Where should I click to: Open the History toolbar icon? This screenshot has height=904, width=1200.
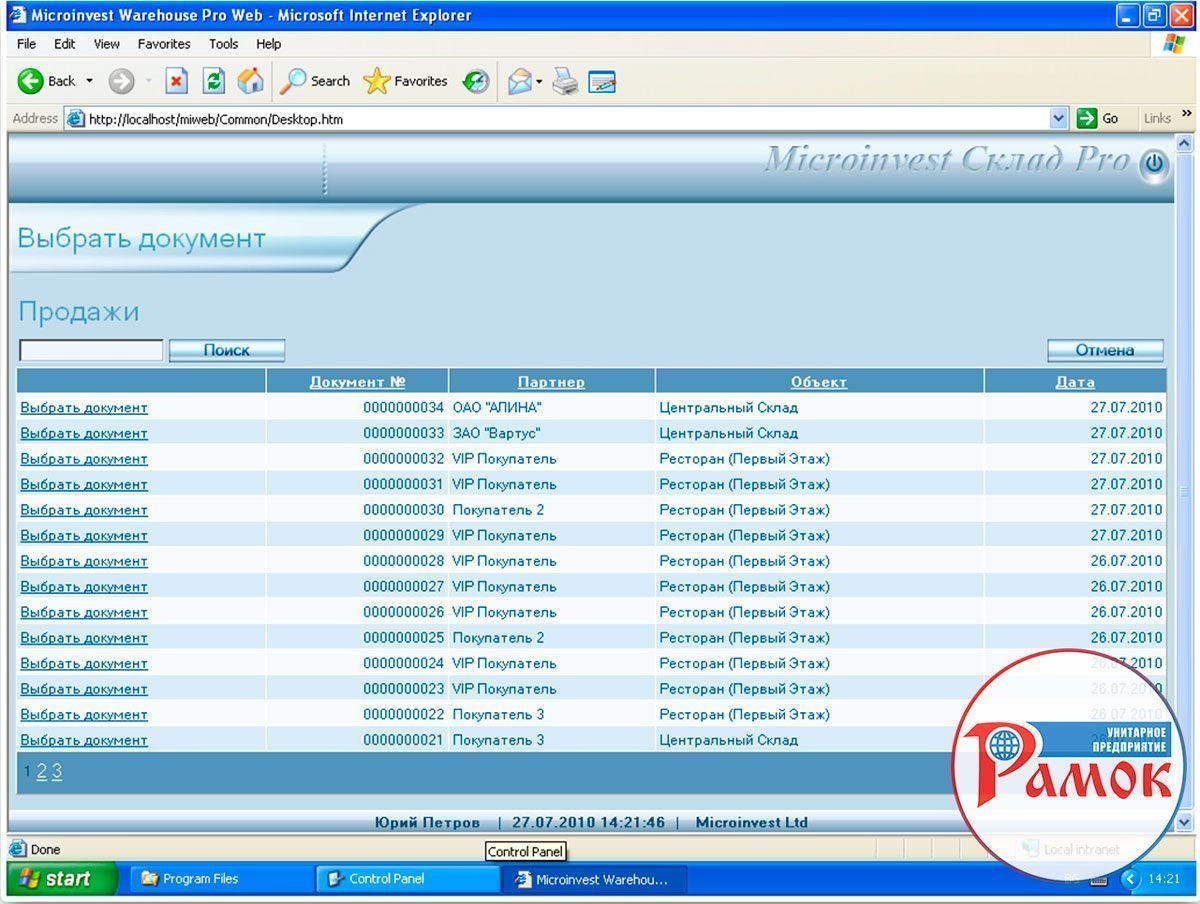pyautogui.click(x=476, y=81)
